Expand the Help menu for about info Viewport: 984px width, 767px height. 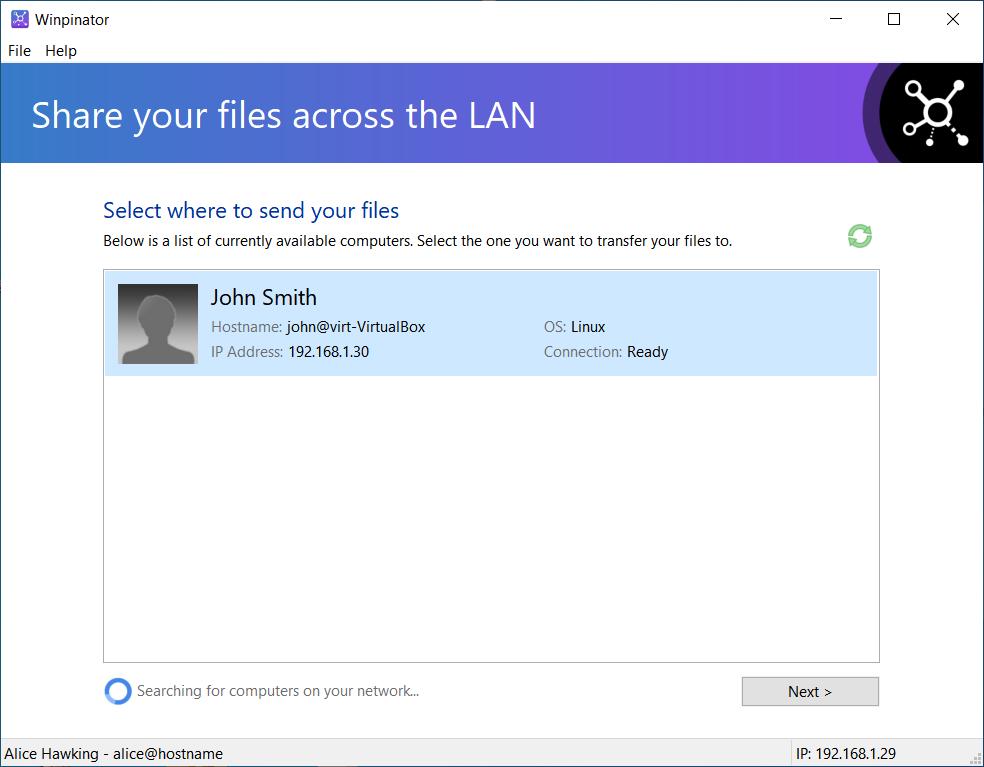60,50
